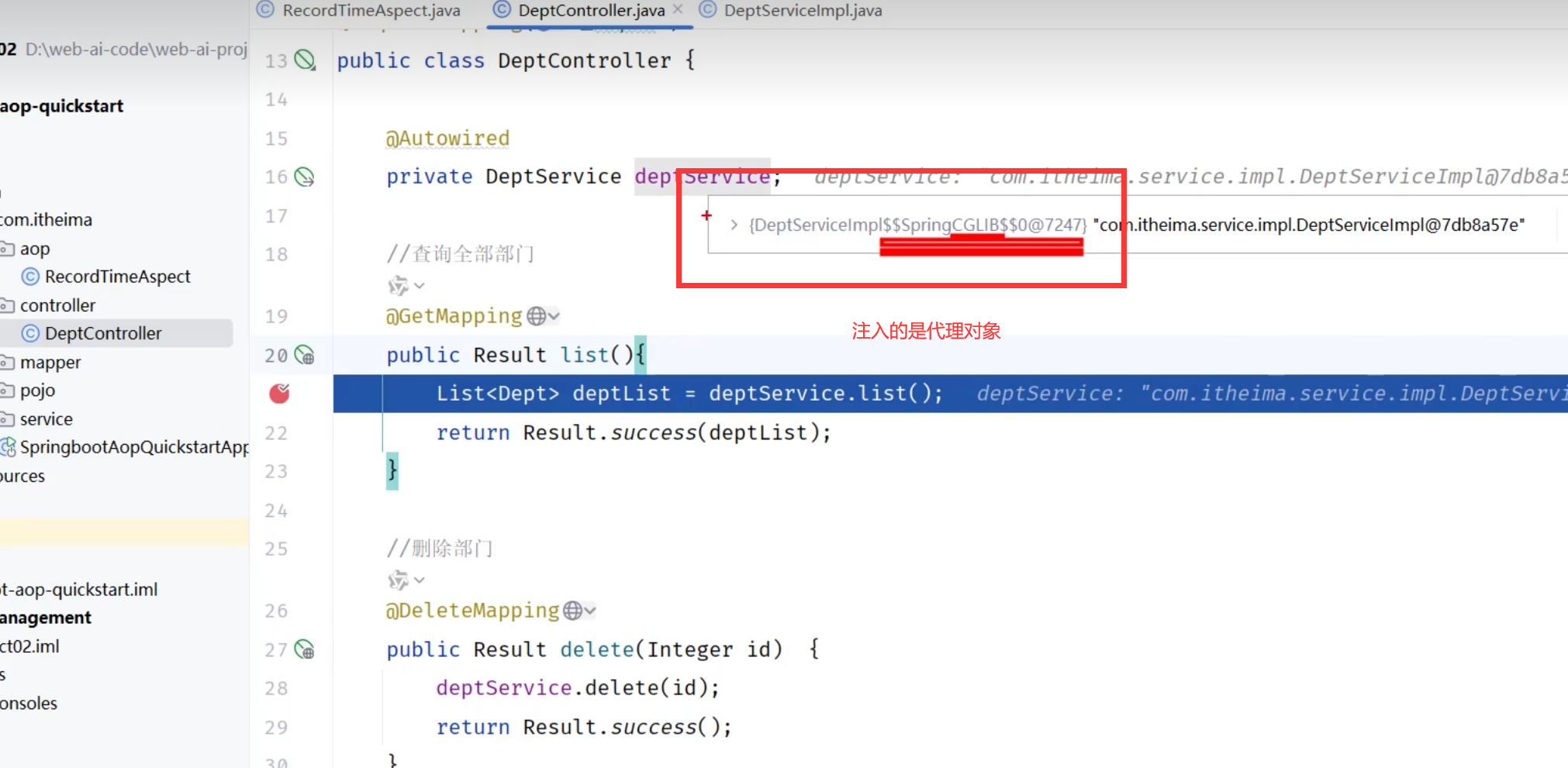Close the DeptController.java tab
The height and width of the screenshot is (768, 1568).
coord(678,9)
